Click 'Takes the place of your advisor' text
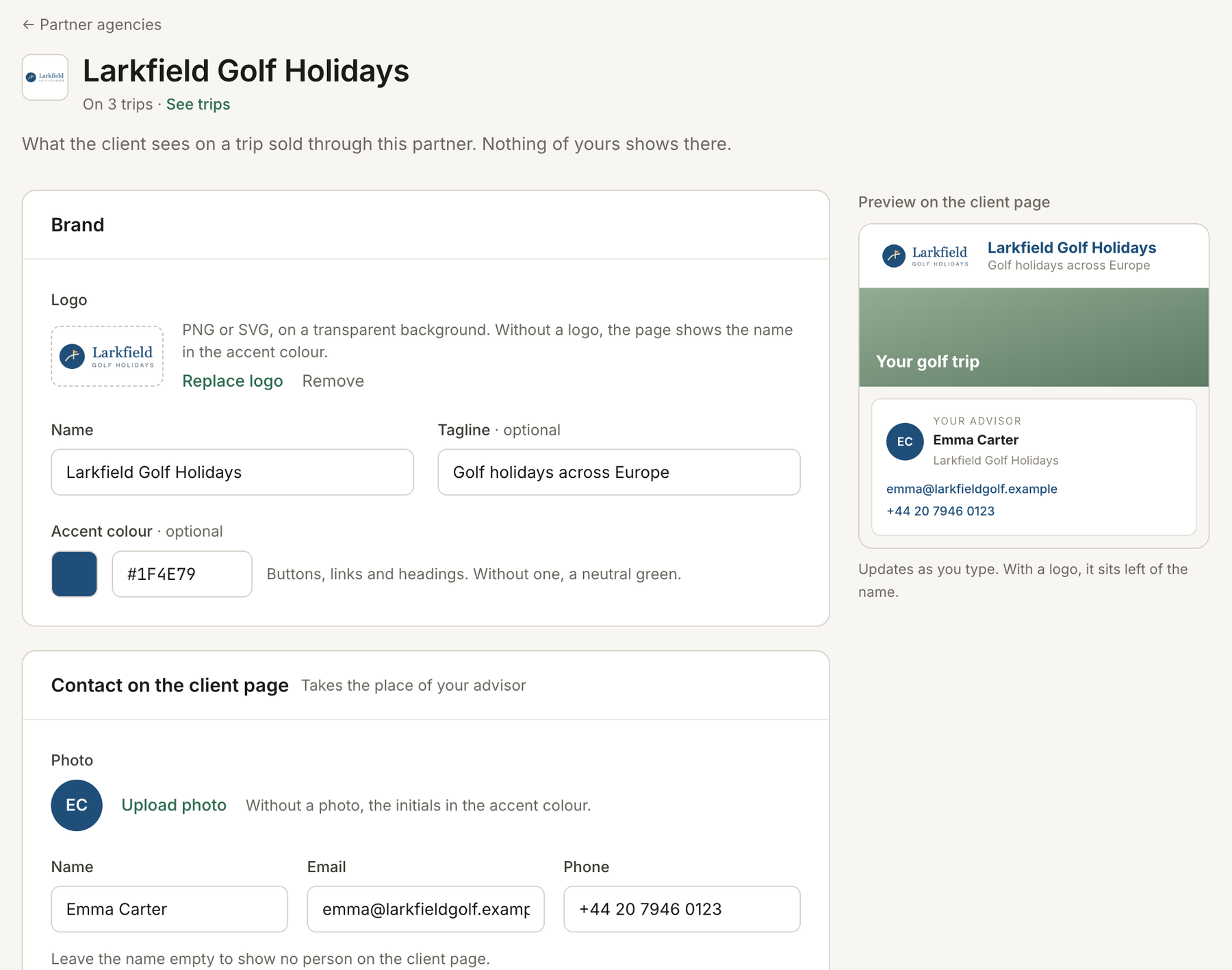This screenshot has width=1232, height=970. point(413,685)
